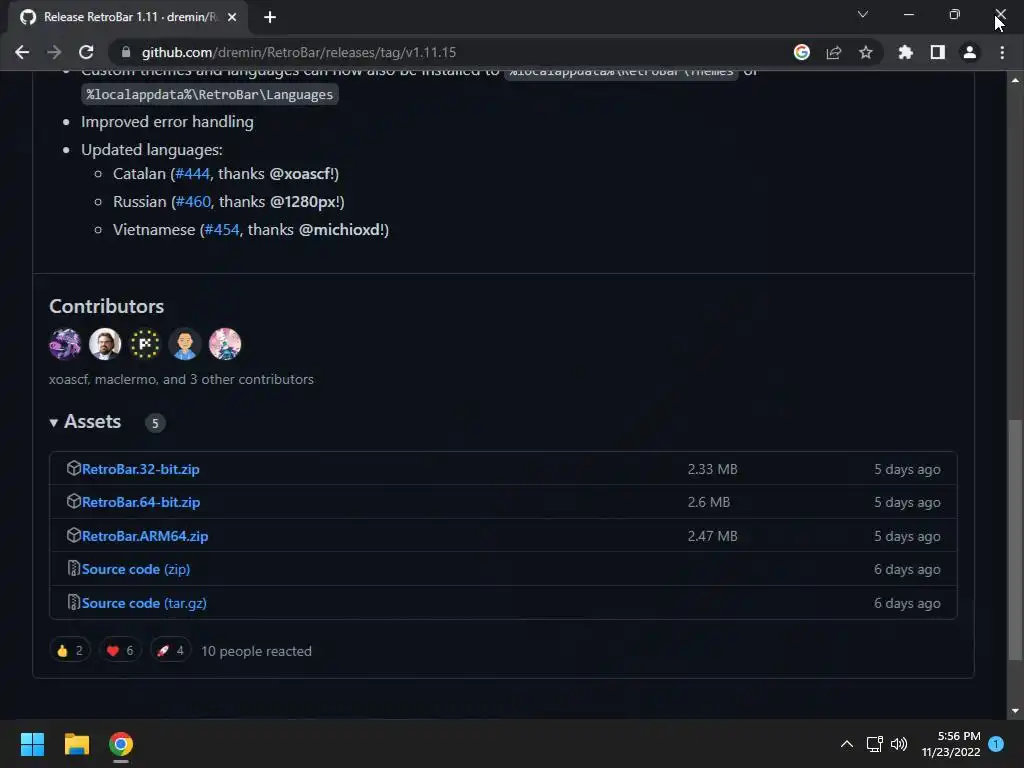
Task: Click the '2.47 MB' file size
Action: pos(712,536)
